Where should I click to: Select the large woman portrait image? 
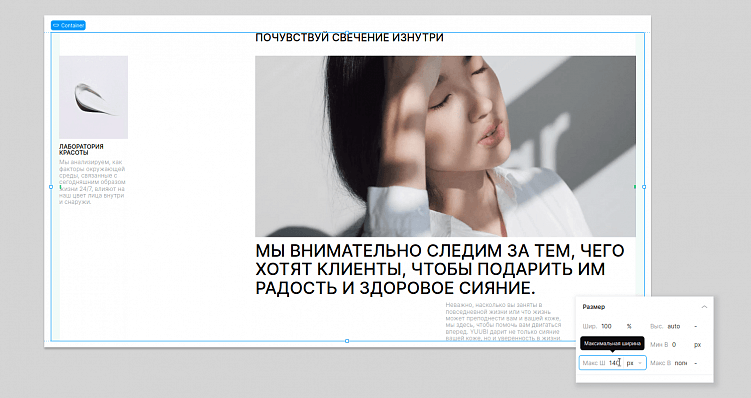coord(445,146)
